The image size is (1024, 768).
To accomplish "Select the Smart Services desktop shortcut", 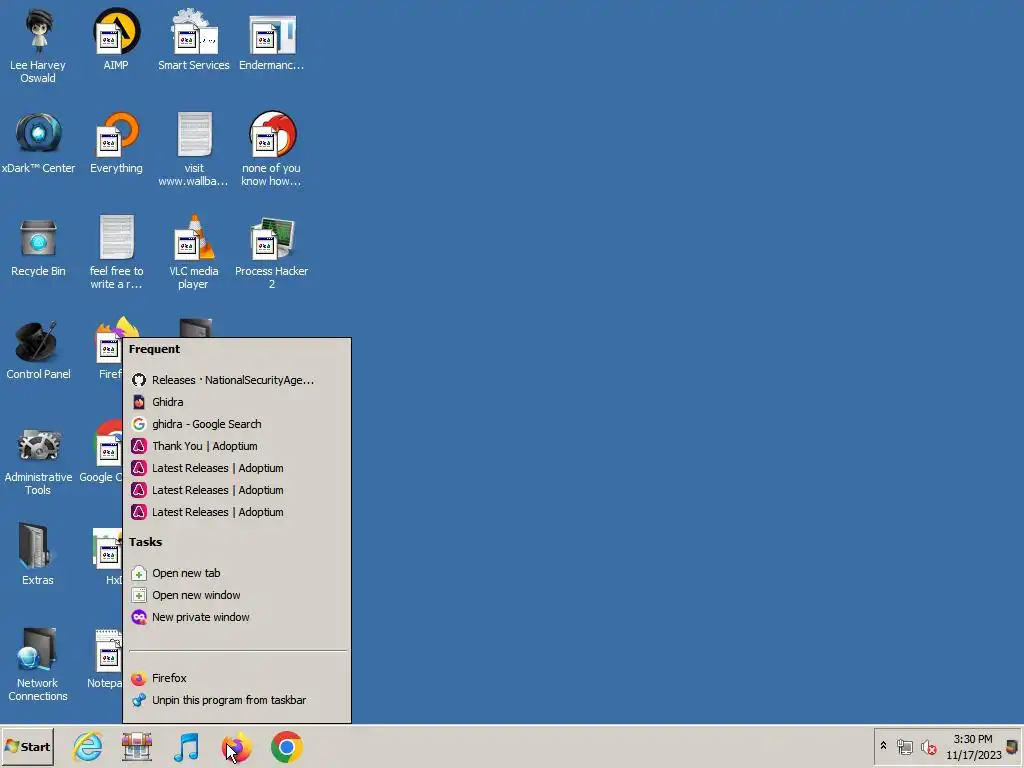I will coord(194,39).
